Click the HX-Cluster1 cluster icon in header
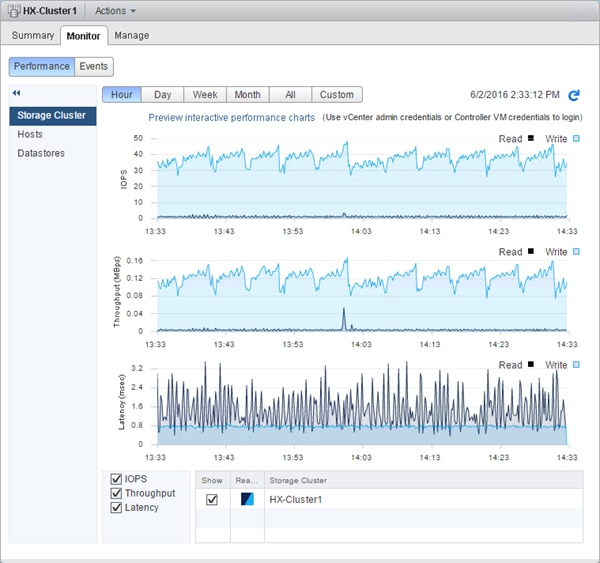The width and height of the screenshot is (600, 563). pos(14,11)
